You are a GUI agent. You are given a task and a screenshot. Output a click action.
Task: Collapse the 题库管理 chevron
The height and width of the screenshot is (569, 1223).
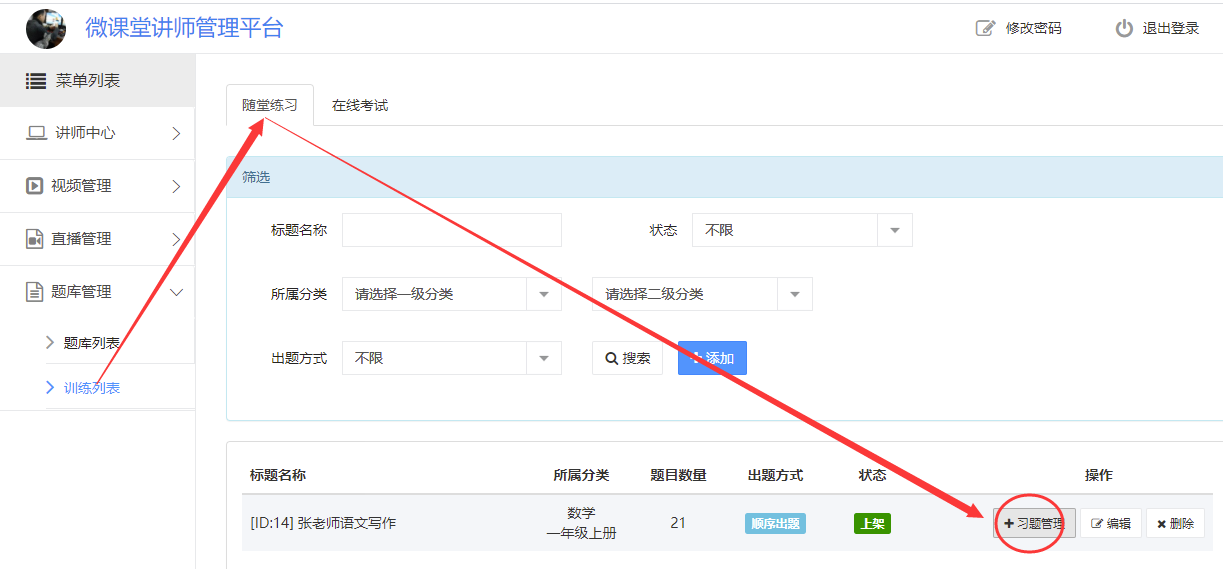pos(177,292)
